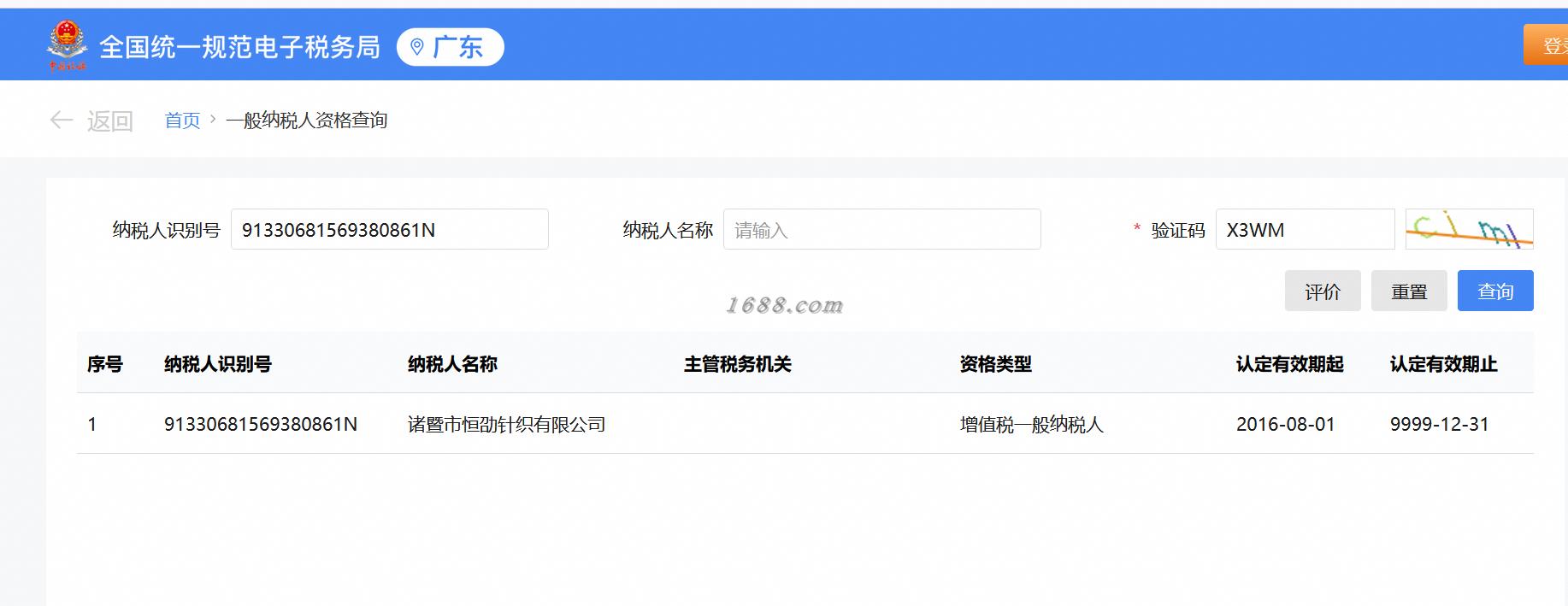Click the 纳税人名称 field label
Image resolution: width=1568 pixels, height=606 pixels.
click(668, 230)
